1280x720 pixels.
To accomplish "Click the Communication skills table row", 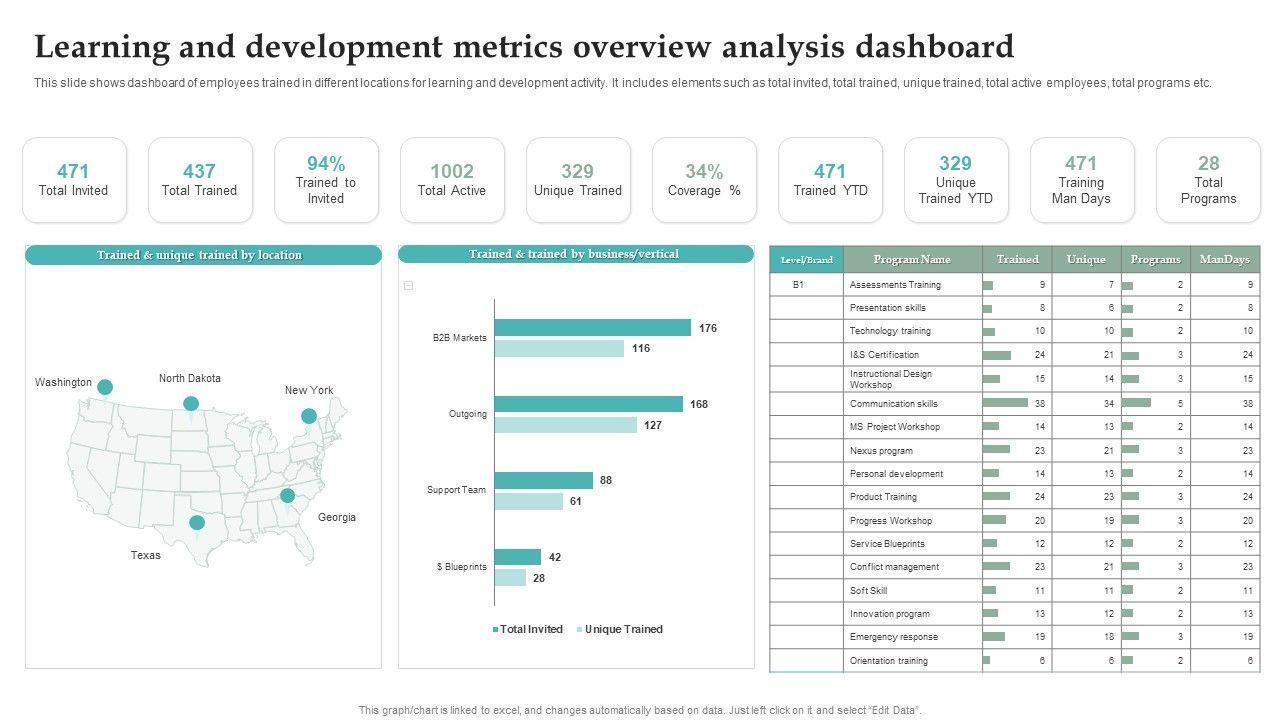I will coord(894,404).
